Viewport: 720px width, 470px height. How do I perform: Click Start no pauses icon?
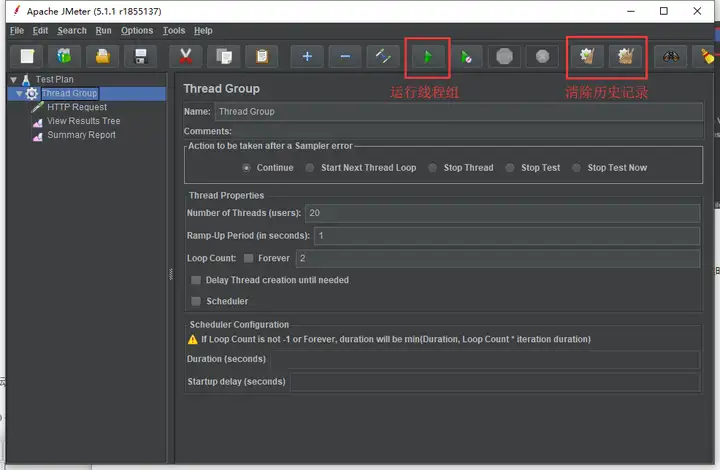coord(466,56)
